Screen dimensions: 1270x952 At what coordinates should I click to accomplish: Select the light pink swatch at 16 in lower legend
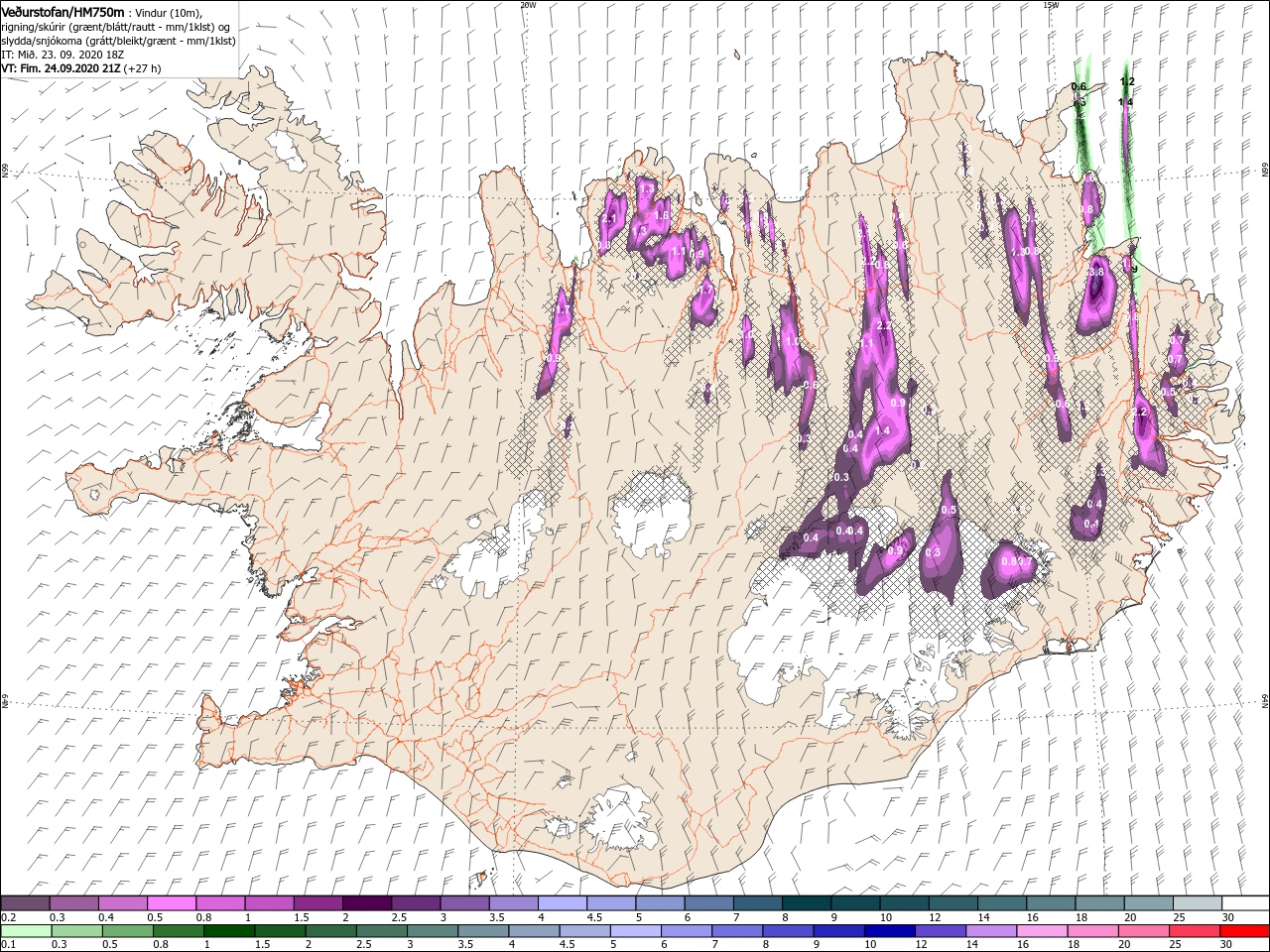1041,931
